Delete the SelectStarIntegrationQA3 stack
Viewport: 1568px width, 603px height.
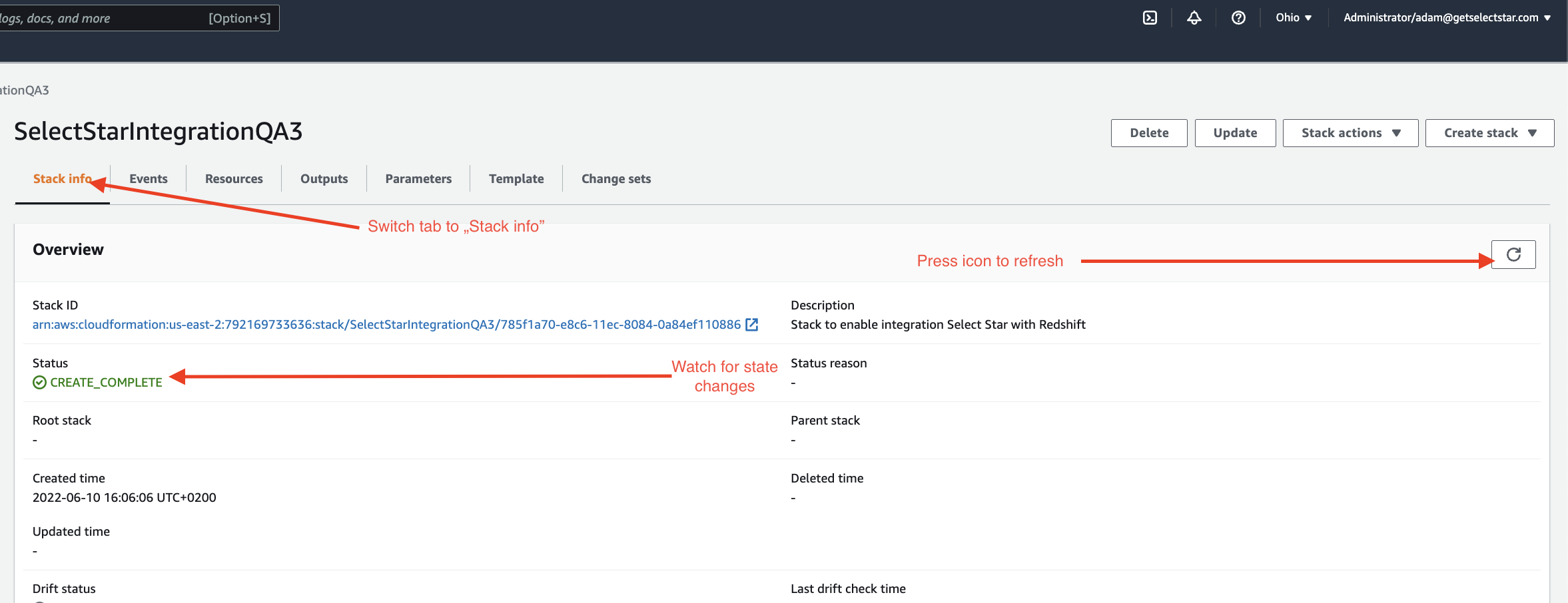[x=1149, y=133]
